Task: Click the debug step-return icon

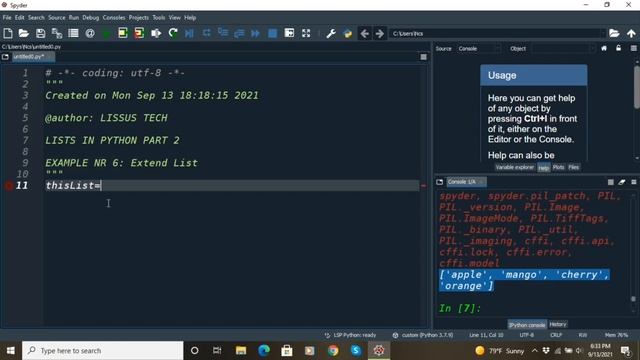Action: (x=239, y=33)
